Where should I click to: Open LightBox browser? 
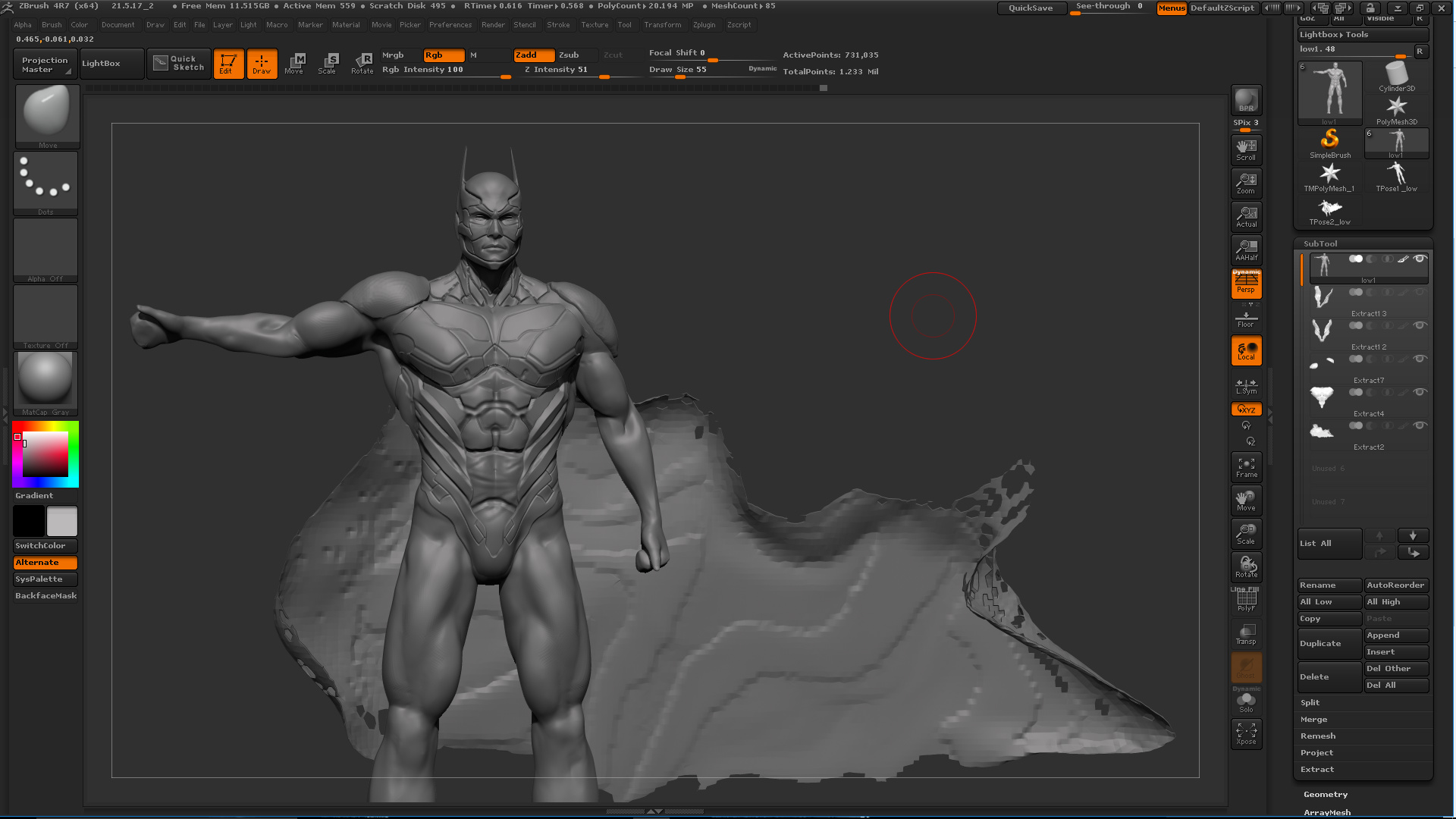111,64
